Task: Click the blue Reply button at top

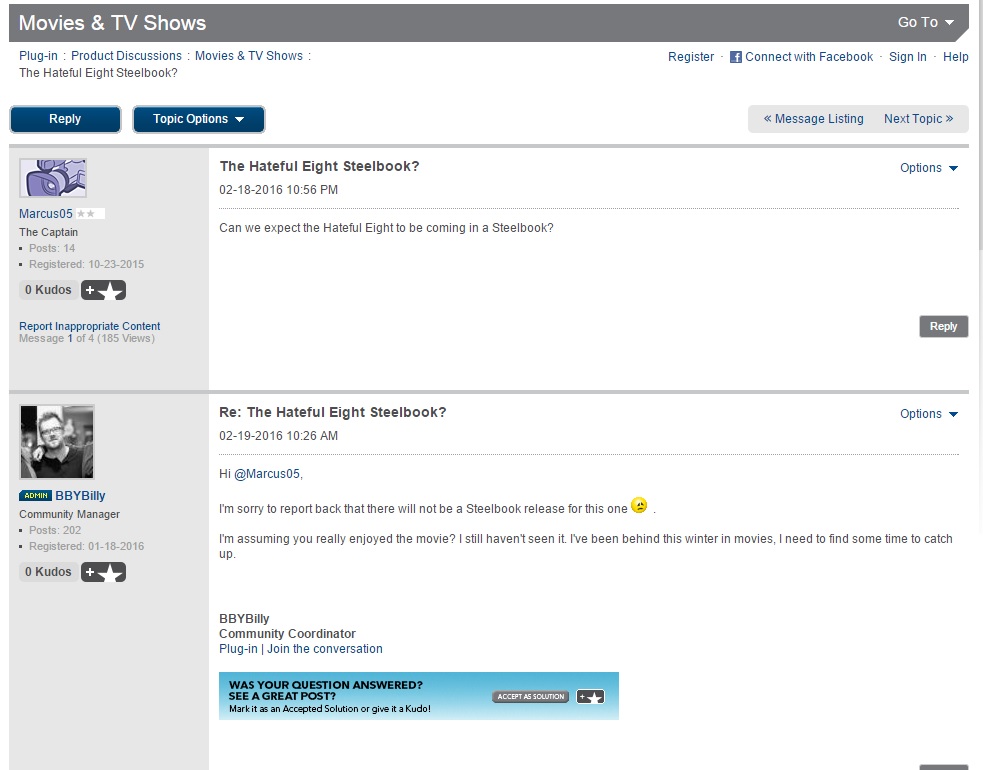Action: pyautogui.click(x=65, y=119)
